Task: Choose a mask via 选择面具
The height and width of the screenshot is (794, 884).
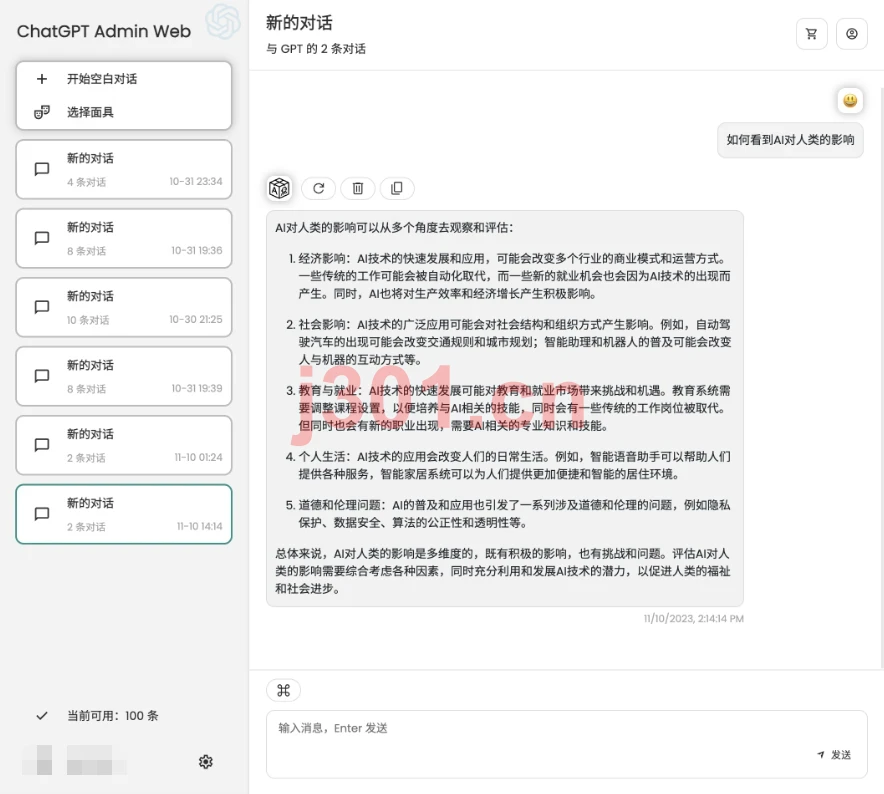Action: coord(124,112)
